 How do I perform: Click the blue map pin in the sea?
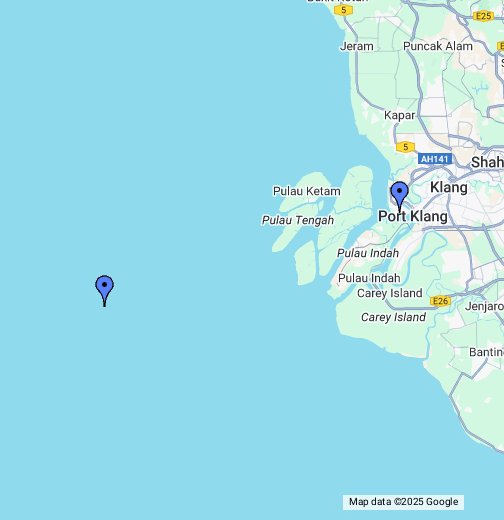pos(105,291)
